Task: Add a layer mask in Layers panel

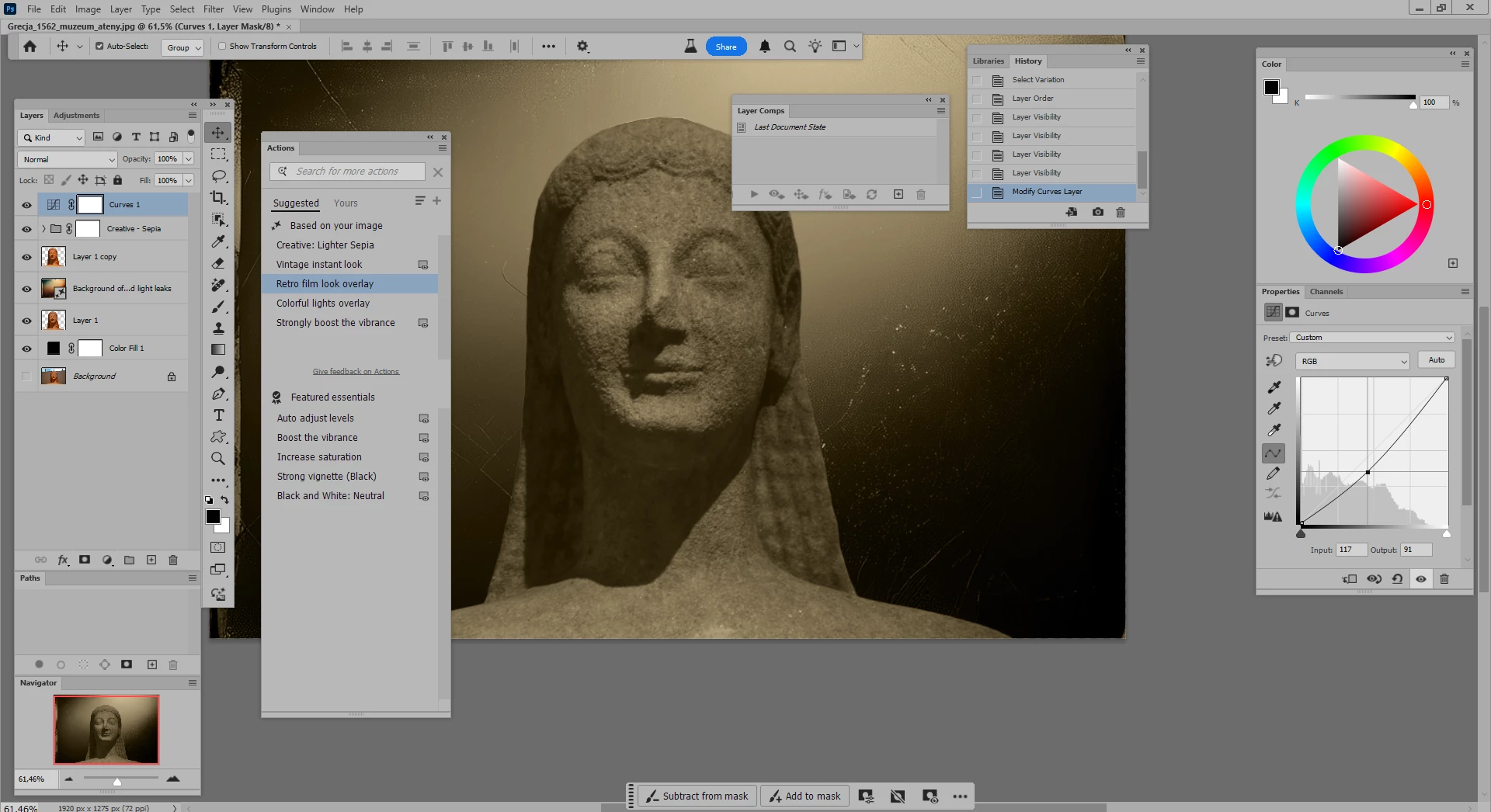Action: tap(85, 560)
